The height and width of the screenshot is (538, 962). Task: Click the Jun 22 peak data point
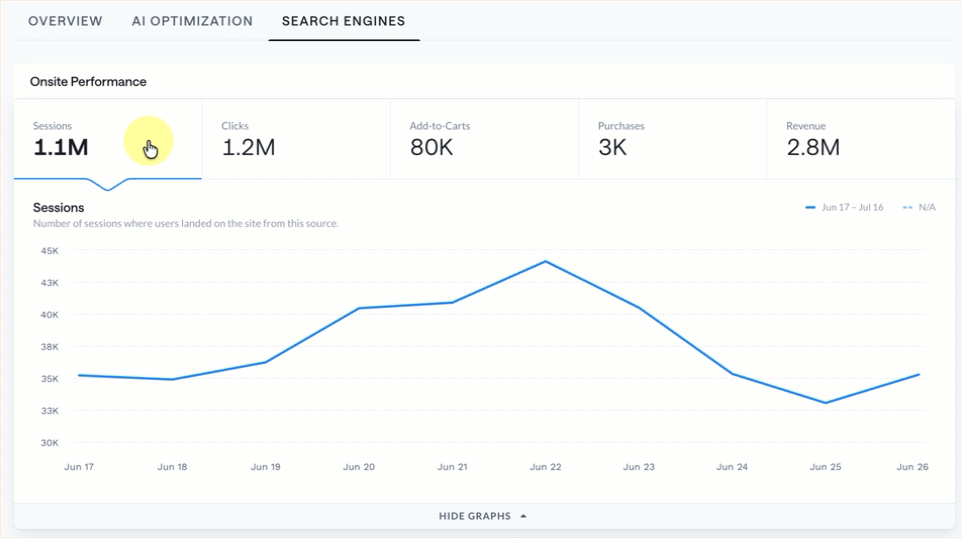[545, 262]
